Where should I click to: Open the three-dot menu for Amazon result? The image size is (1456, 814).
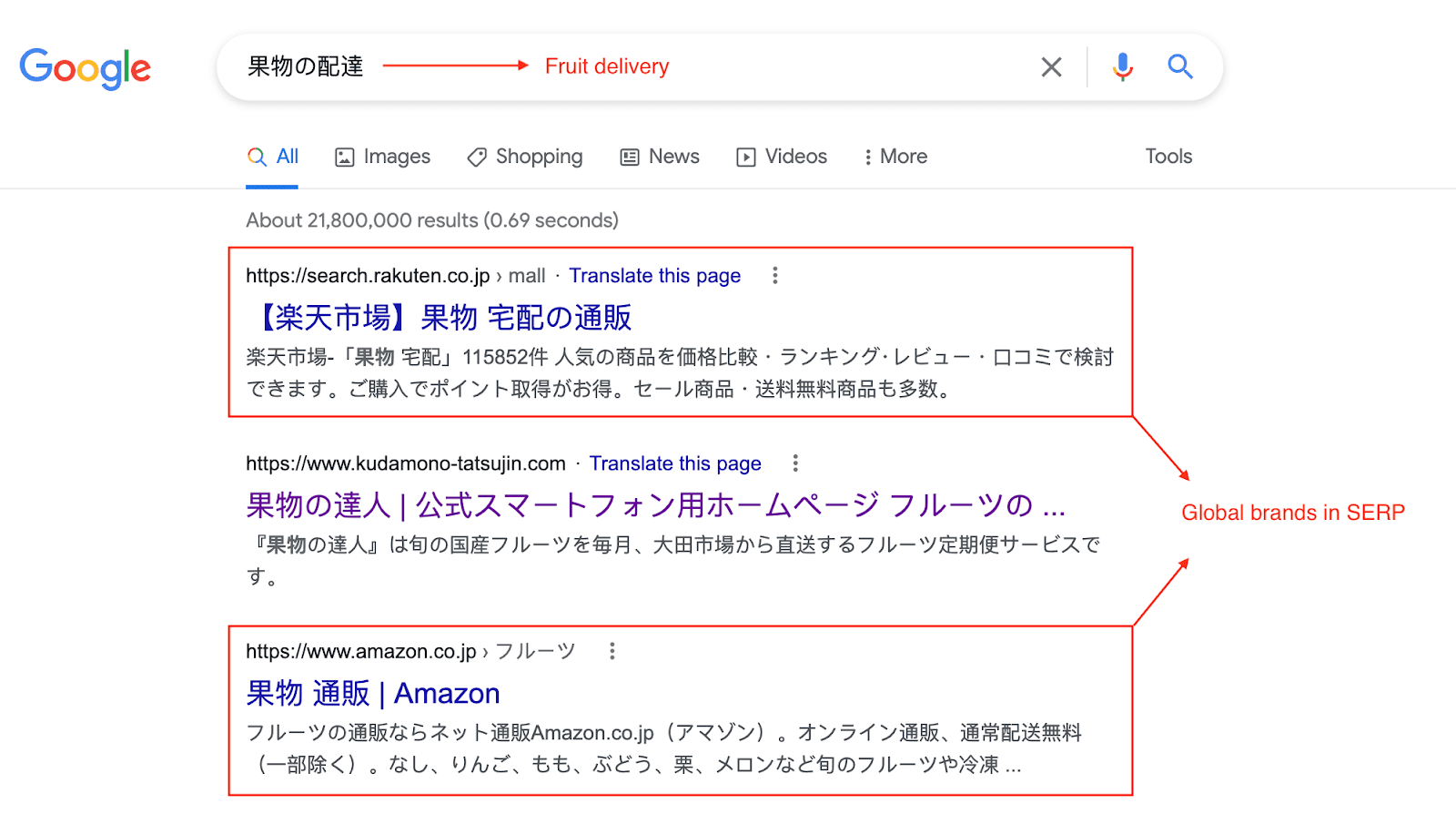612,650
